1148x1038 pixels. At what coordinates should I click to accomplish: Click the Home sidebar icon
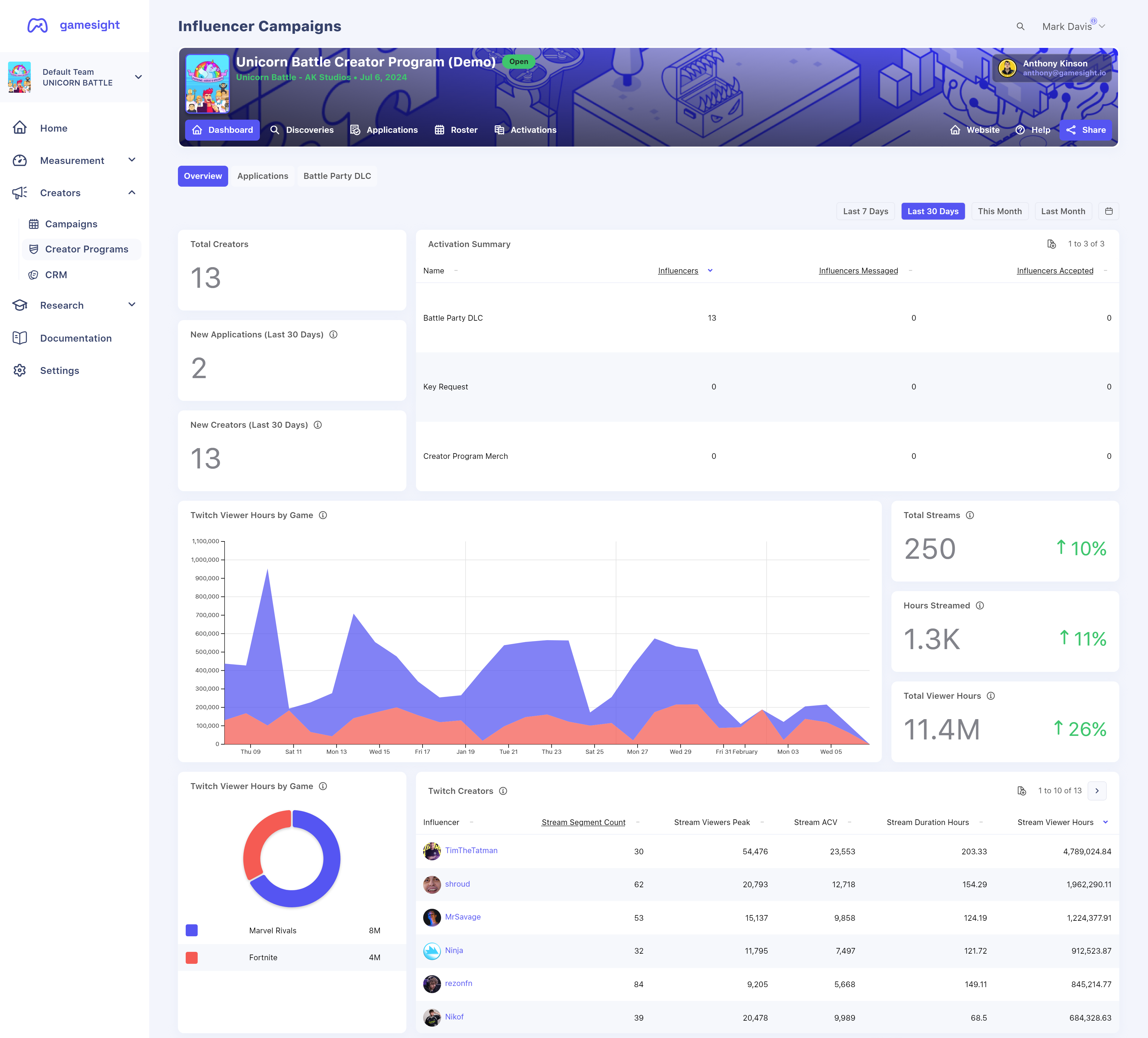pyautogui.click(x=20, y=128)
